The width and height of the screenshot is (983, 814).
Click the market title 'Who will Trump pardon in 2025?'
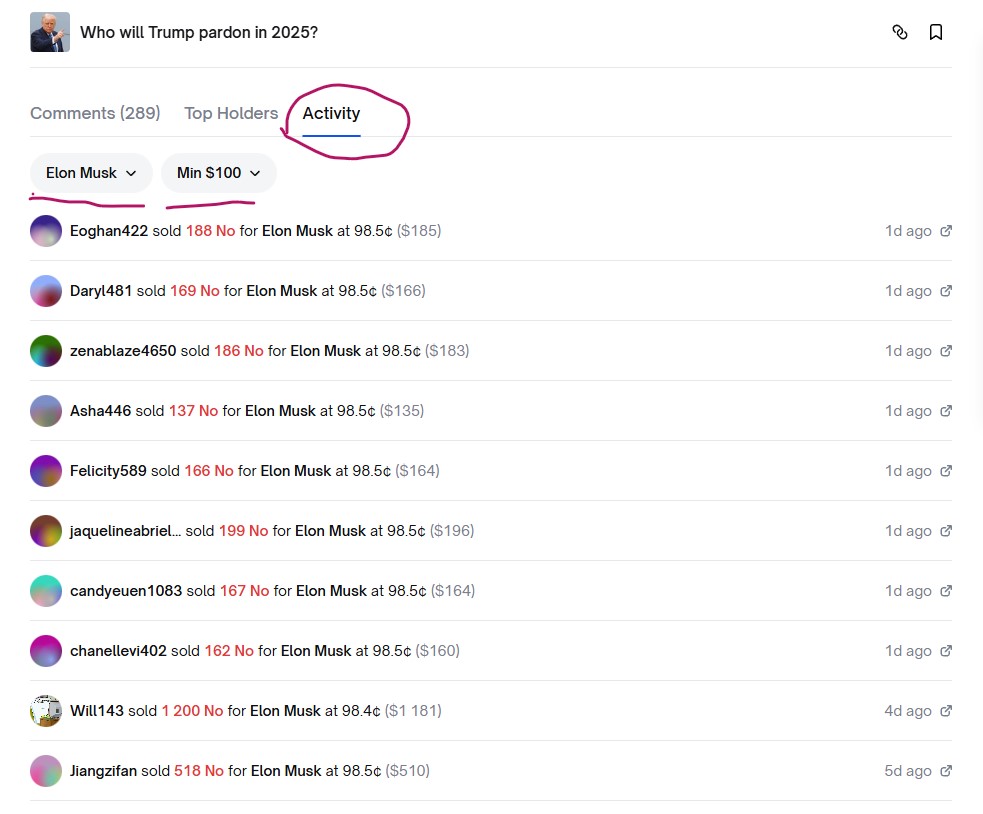(199, 32)
